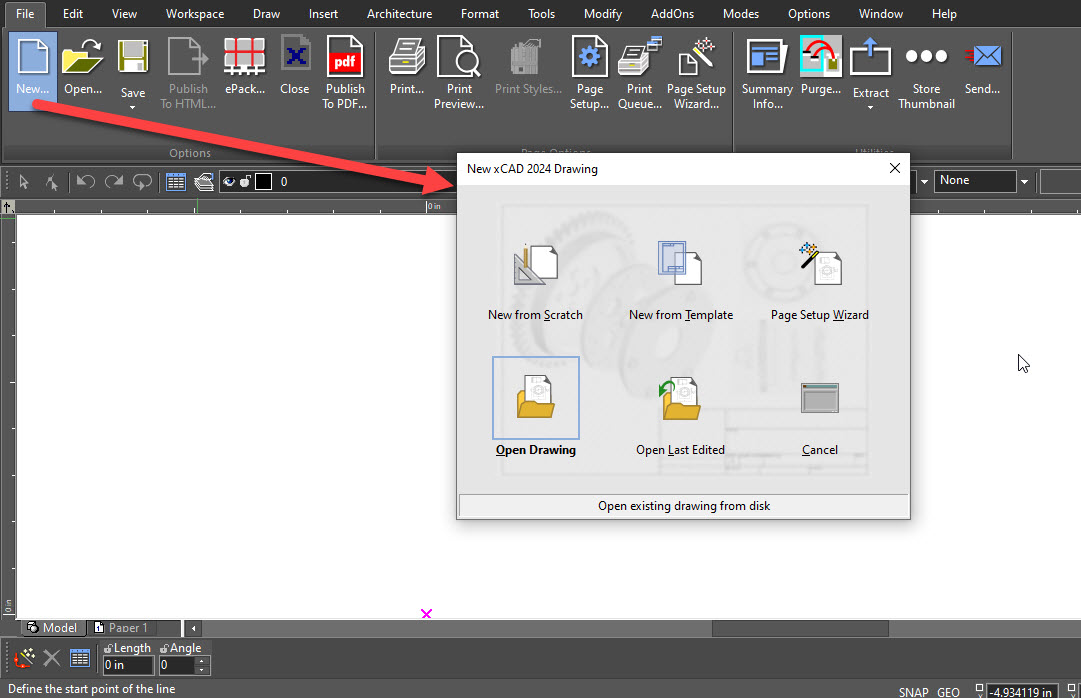Select Page Setup Wizard in dialog

(820, 281)
